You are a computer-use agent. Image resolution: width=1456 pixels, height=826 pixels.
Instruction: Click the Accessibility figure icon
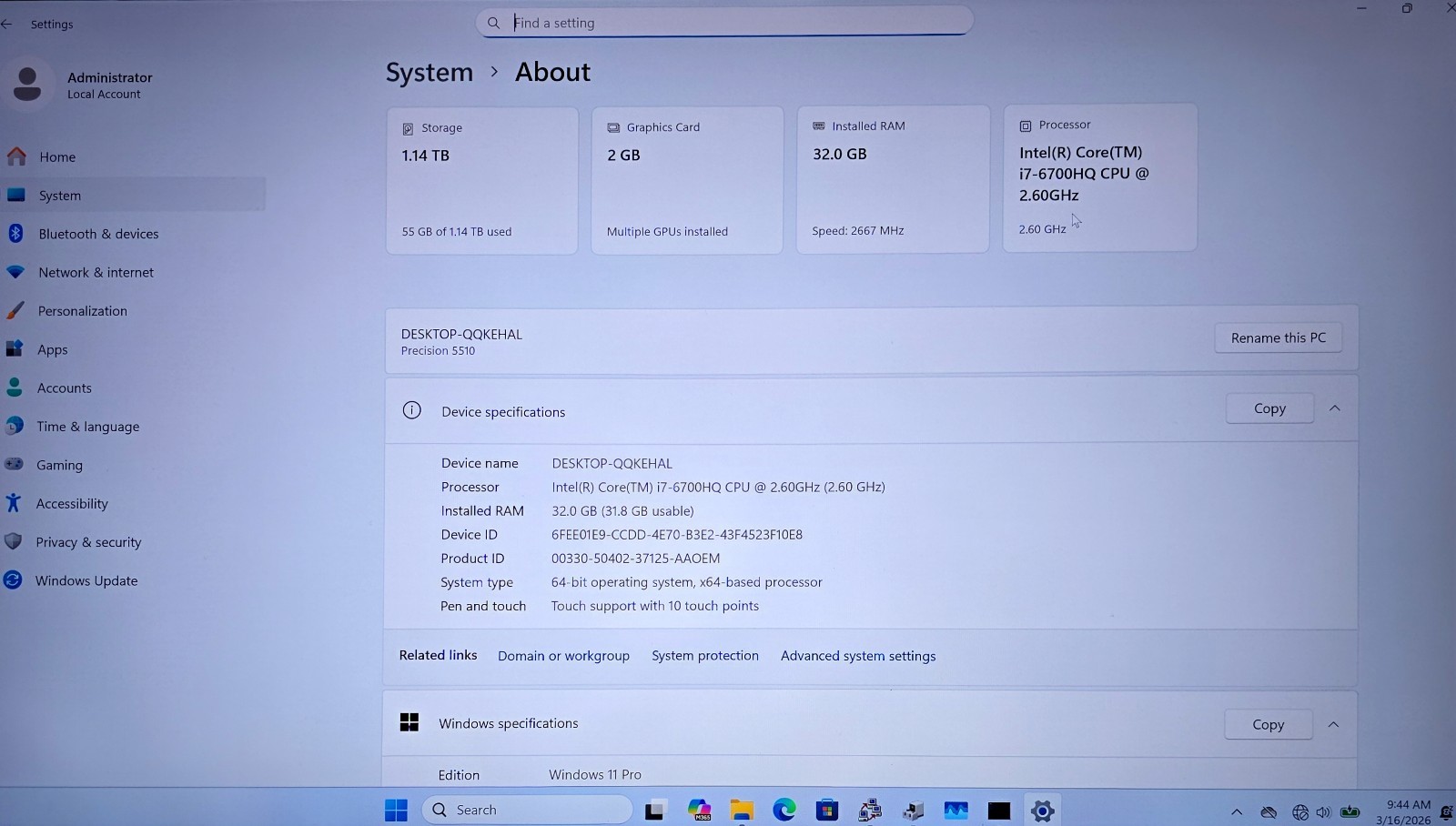pyautogui.click(x=13, y=502)
